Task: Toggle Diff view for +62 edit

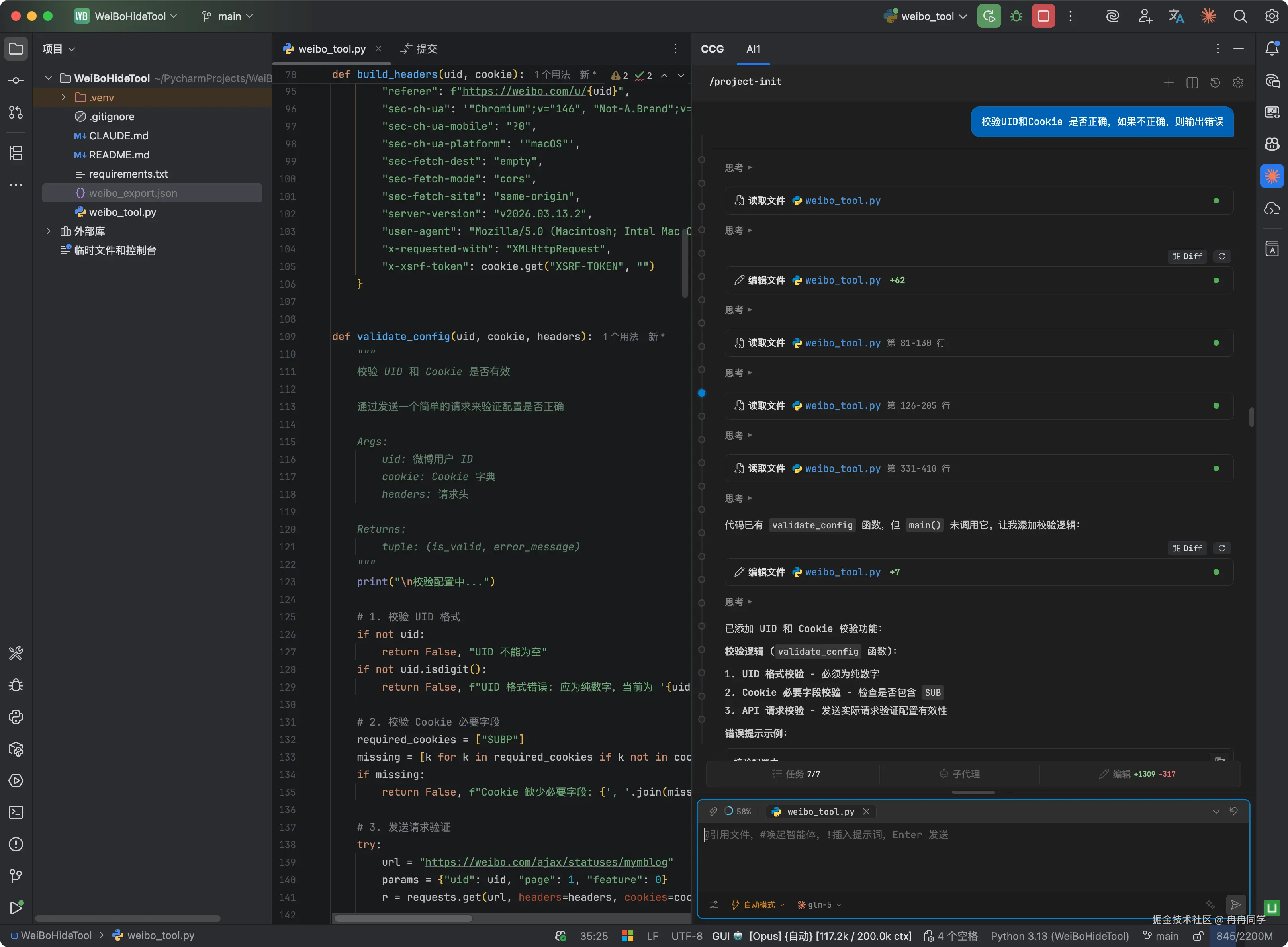Action: pyautogui.click(x=1187, y=256)
